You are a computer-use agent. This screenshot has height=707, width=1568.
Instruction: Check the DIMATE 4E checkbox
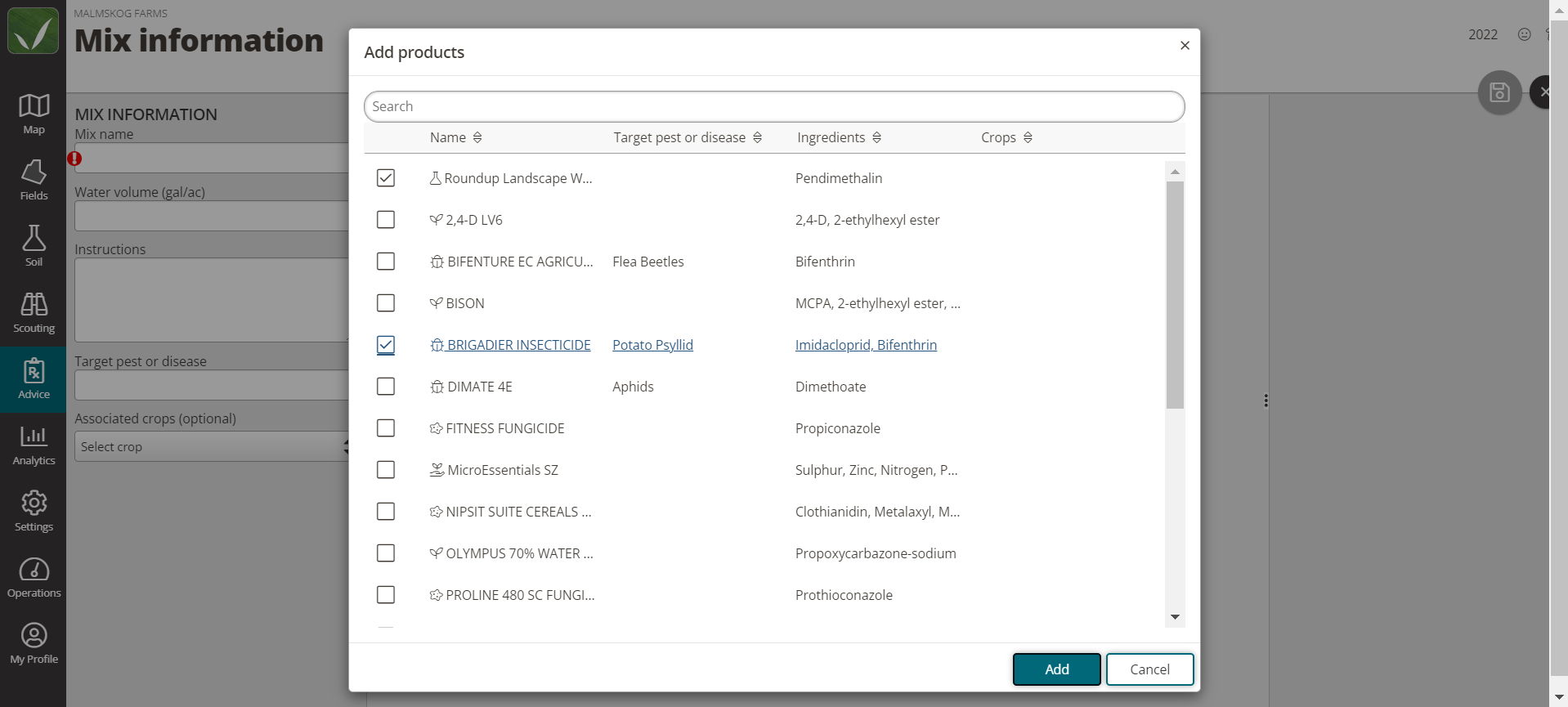tap(386, 387)
